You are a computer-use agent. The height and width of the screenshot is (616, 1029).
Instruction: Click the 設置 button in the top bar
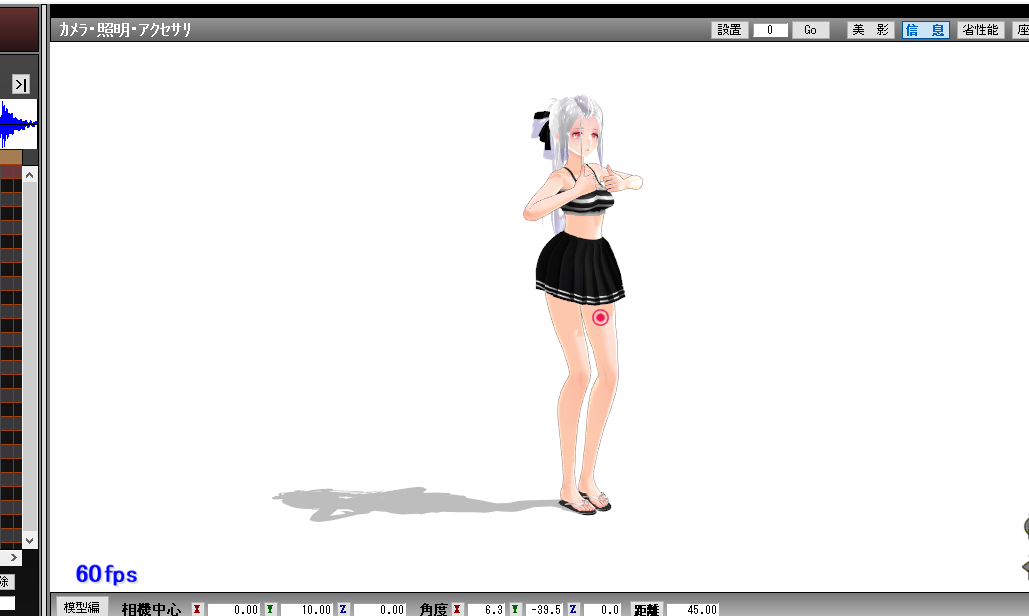click(730, 30)
